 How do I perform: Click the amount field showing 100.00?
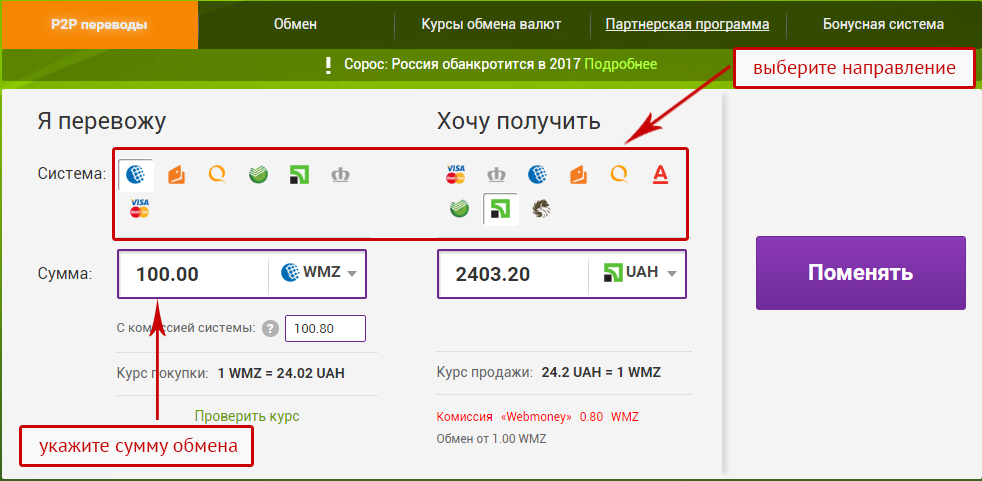[x=194, y=274]
